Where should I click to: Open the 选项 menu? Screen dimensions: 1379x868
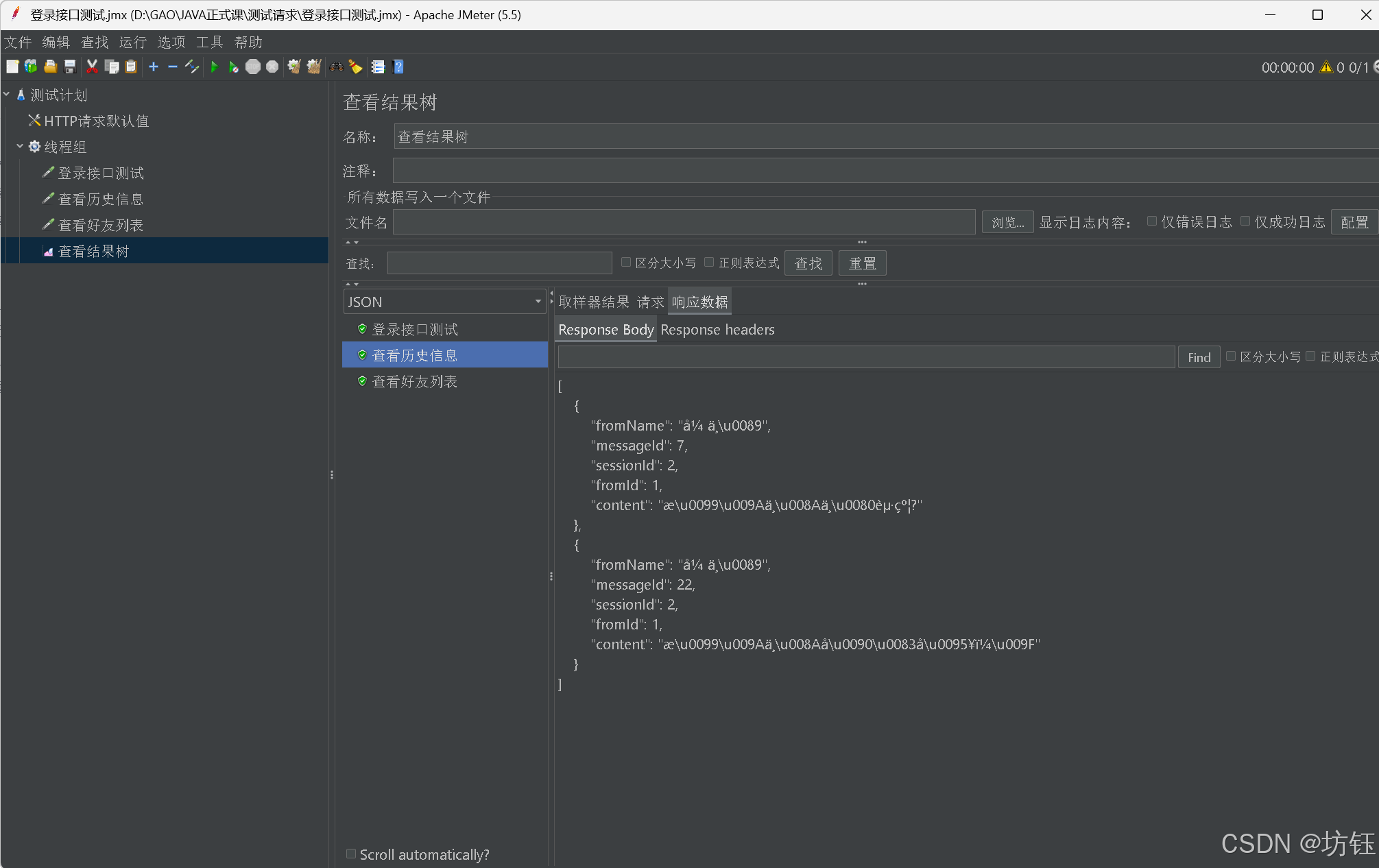click(x=171, y=43)
